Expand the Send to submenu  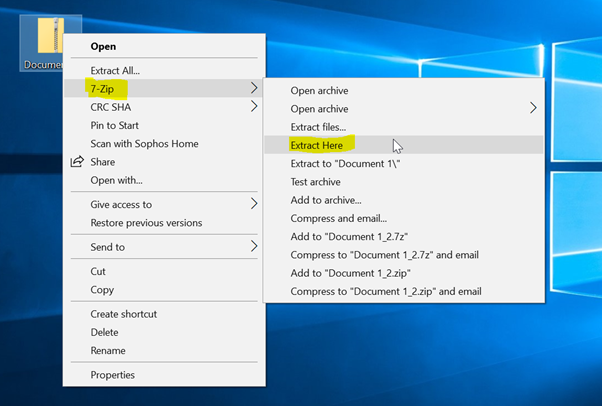[x=254, y=247]
